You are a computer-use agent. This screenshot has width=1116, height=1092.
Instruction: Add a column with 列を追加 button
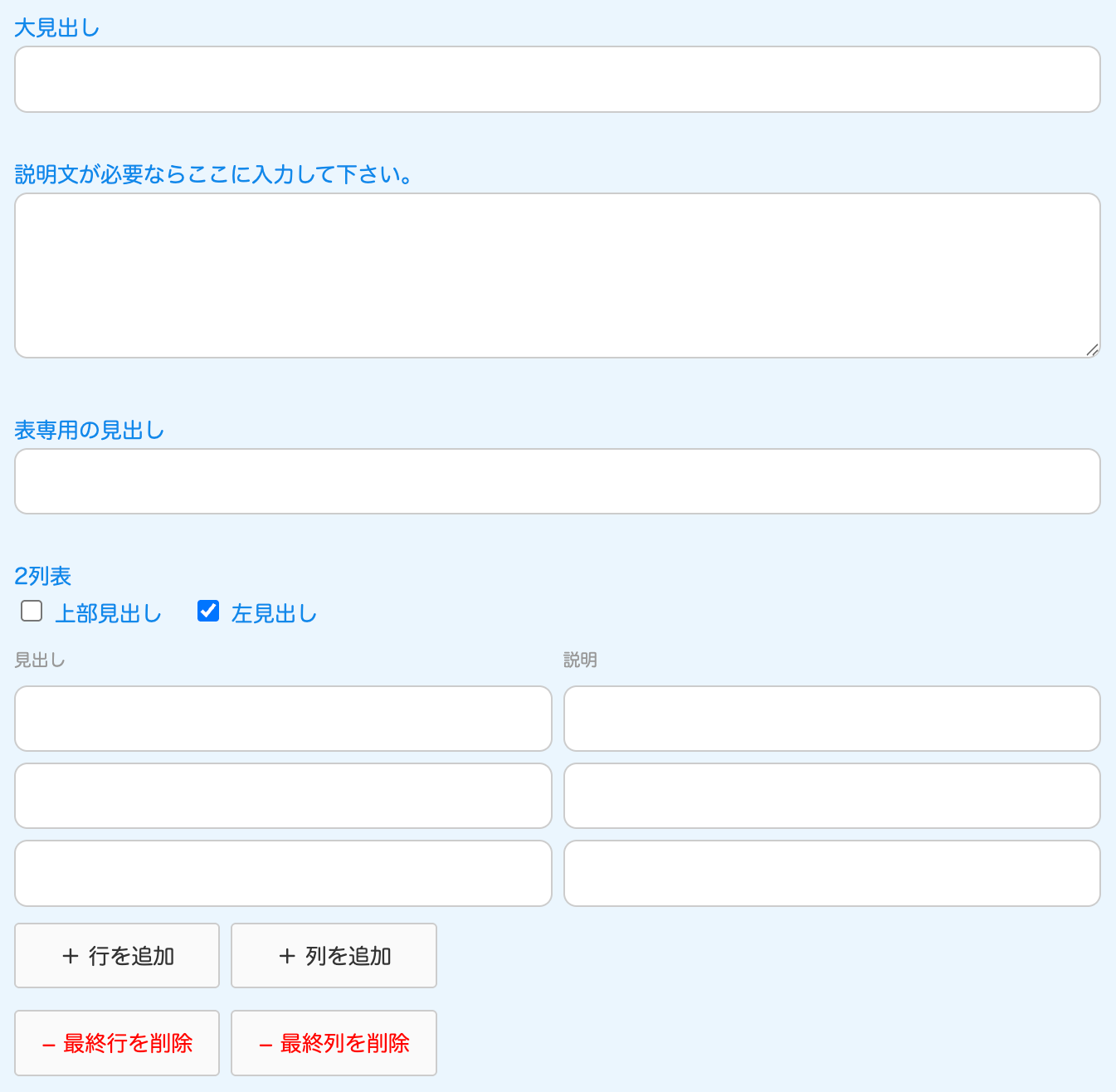point(334,956)
